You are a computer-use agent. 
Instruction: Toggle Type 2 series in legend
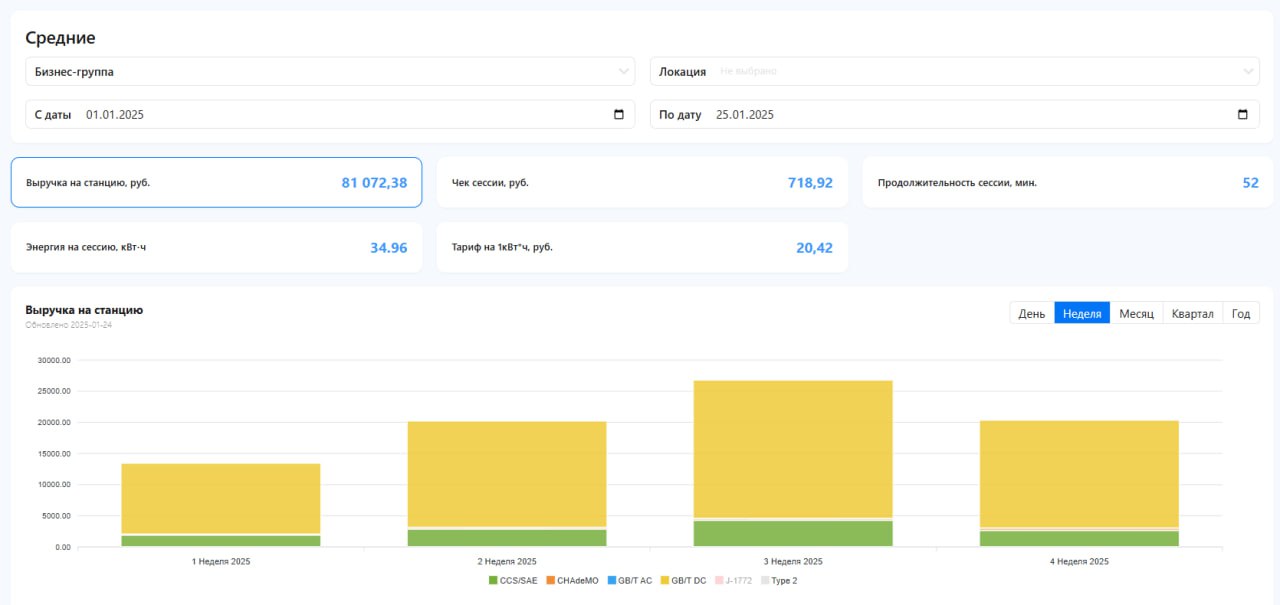click(779, 580)
